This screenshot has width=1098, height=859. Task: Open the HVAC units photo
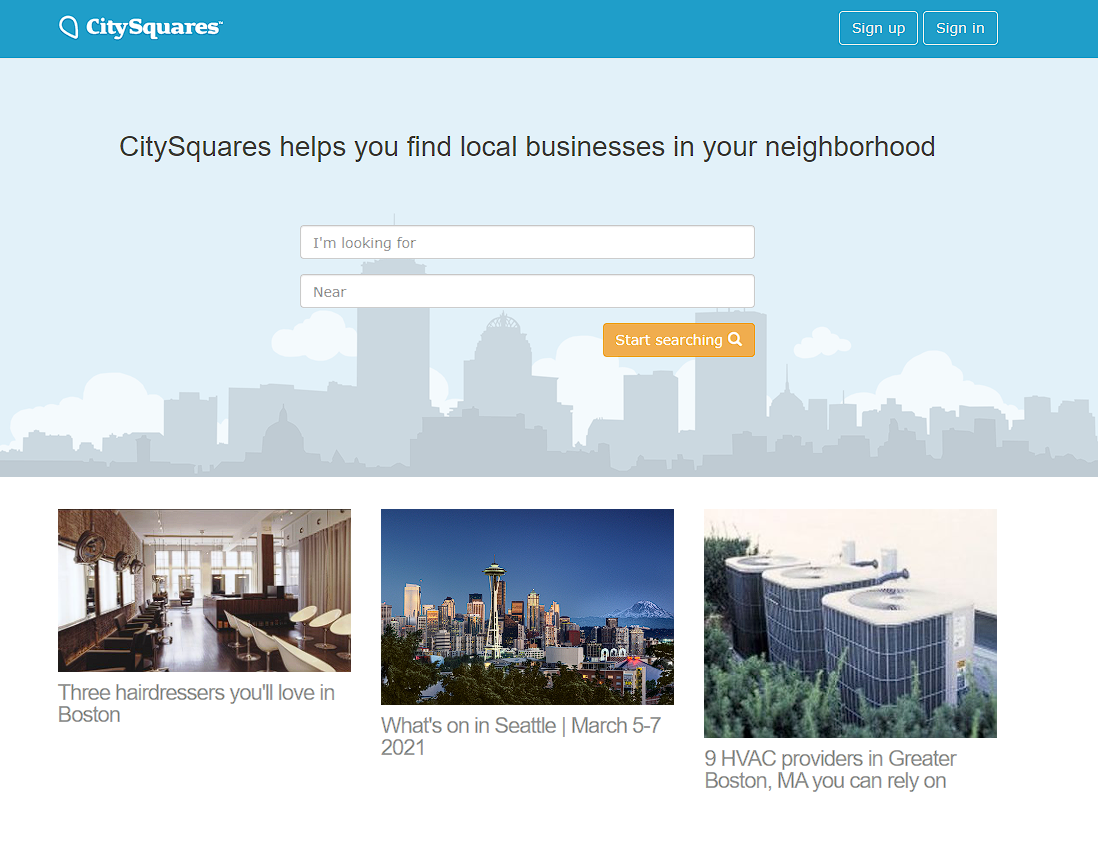pyautogui.click(x=850, y=623)
